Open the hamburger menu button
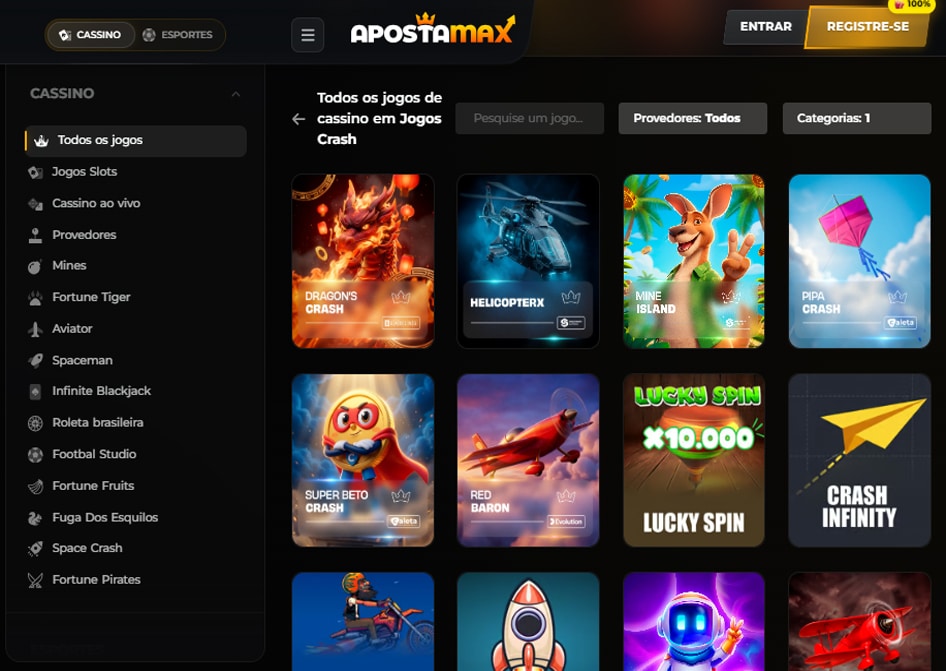 308,35
